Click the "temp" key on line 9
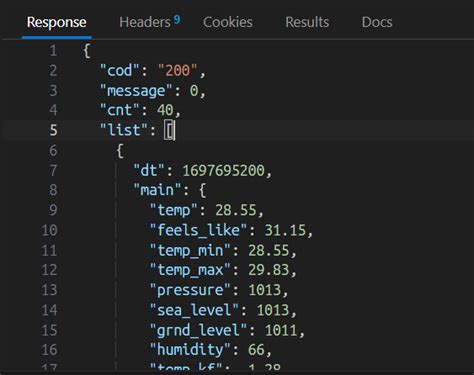 click(173, 210)
